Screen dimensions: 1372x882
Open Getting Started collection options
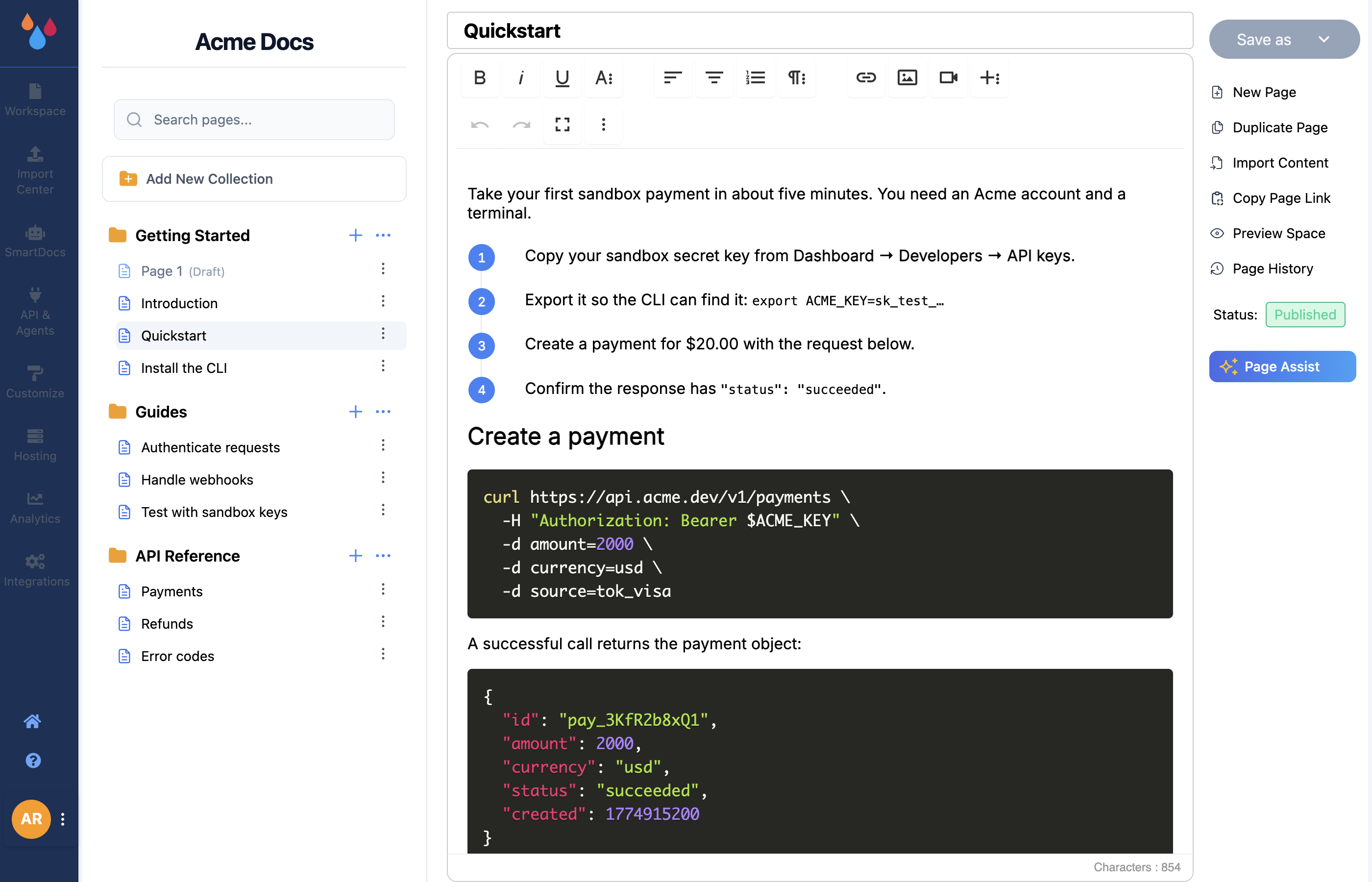[x=383, y=235]
